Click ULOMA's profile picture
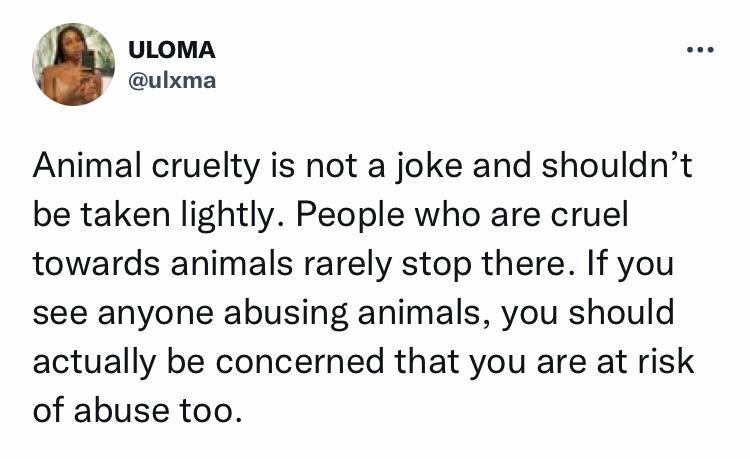 pos(73,64)
